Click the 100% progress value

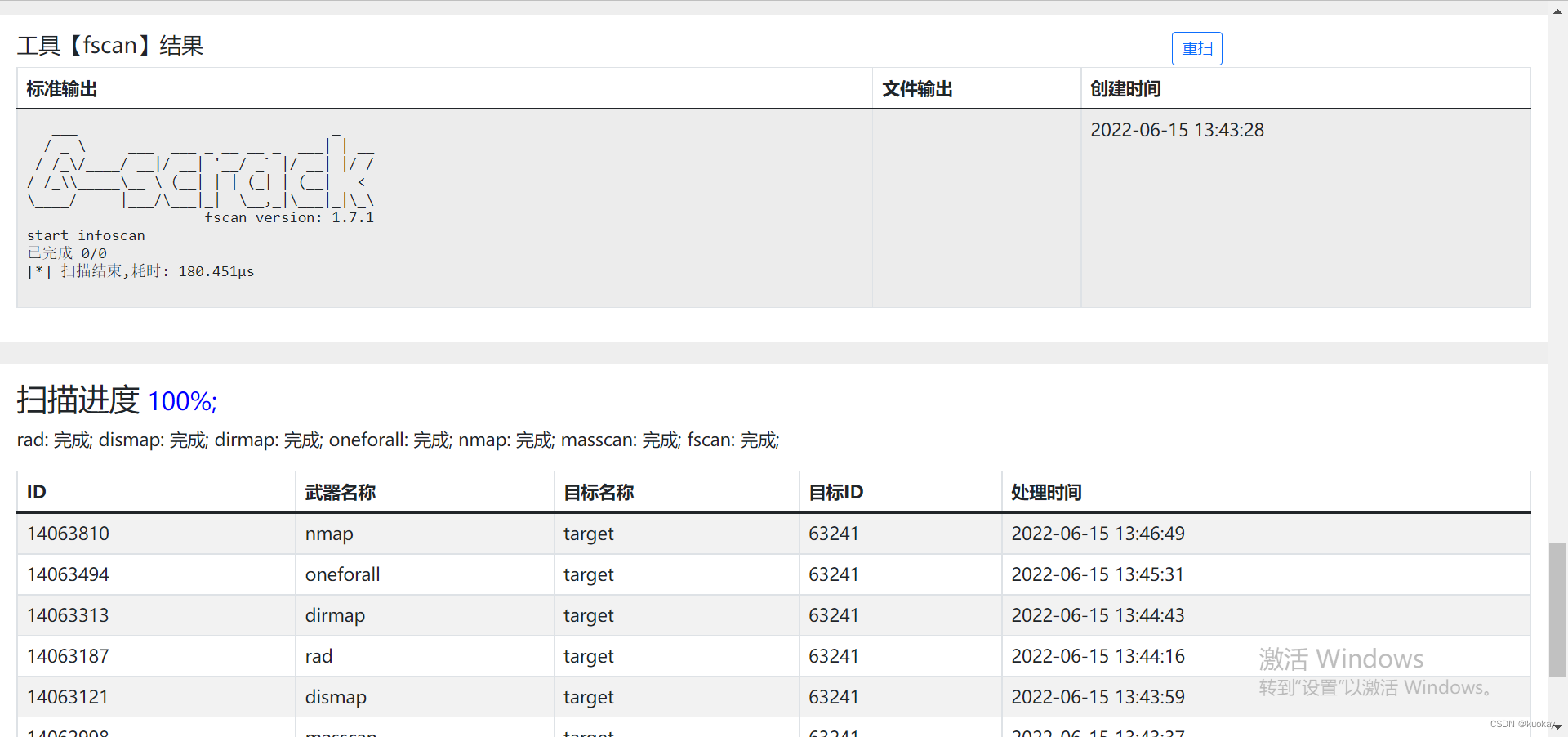pyautogui.click(x=182, y=401)
